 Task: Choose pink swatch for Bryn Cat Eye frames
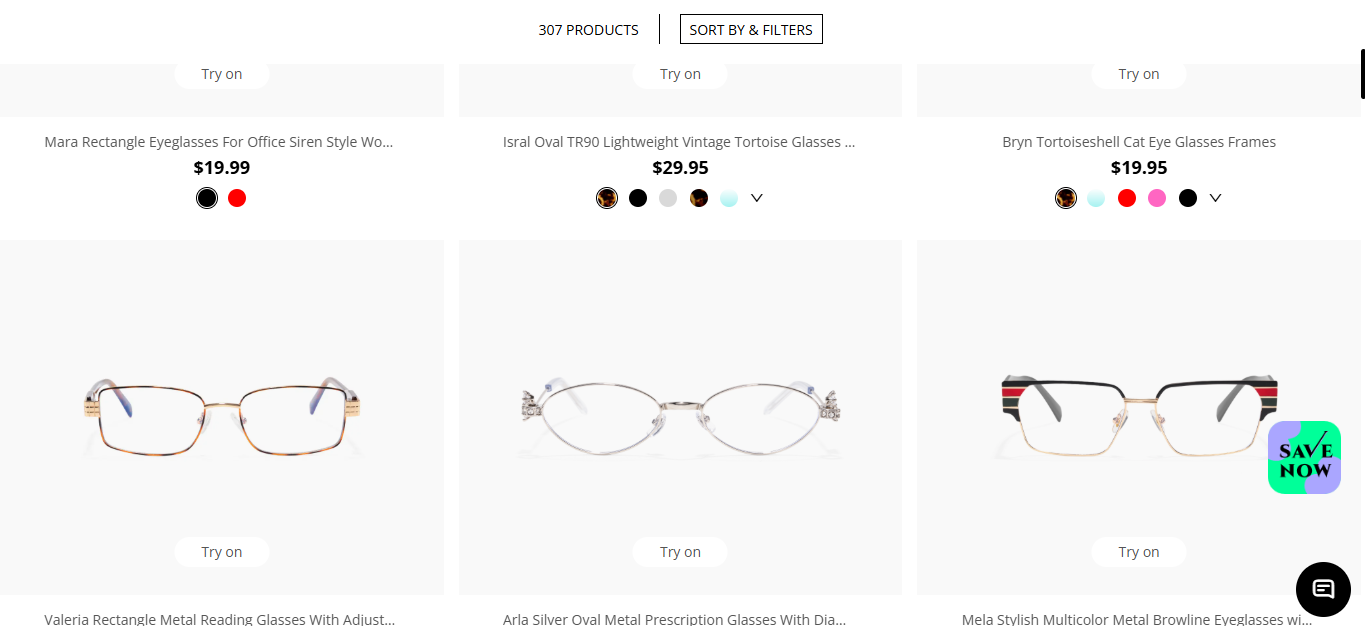coord(1157,198)
